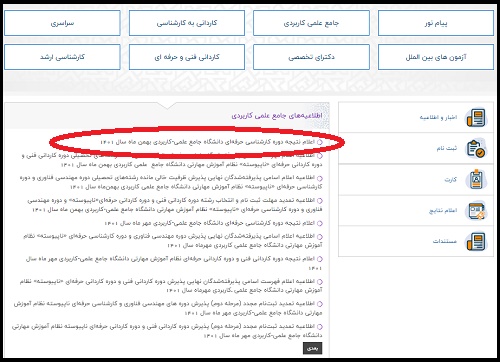Open تمدید ثبت‌نام مجدد دوره کاردانی فنی announcement
This screenshot has width=500, height=362.
point(167,331)
